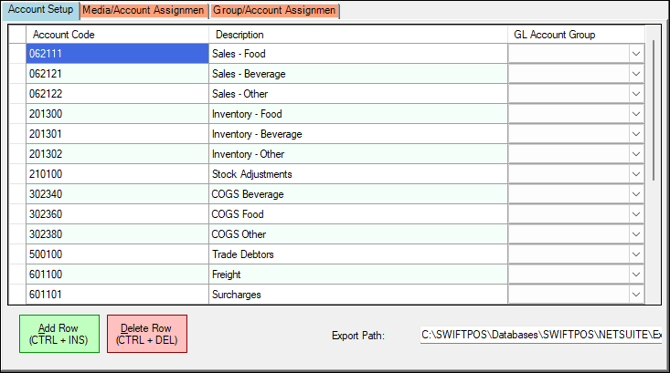
Task: Select account code cell 062122
Action: pos(118,94)
